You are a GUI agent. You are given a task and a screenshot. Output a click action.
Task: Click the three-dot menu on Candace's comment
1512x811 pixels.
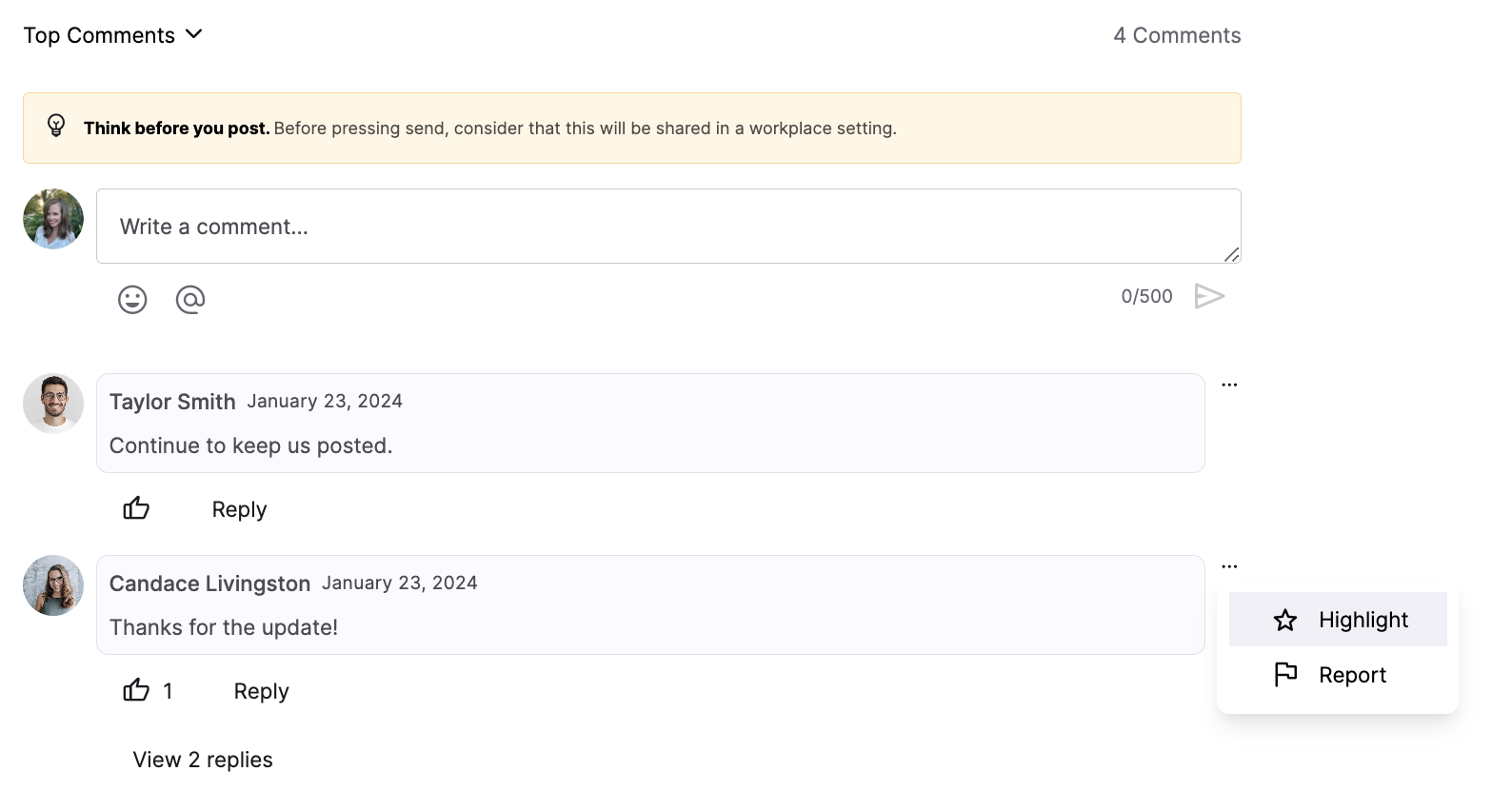(1229, 567)
